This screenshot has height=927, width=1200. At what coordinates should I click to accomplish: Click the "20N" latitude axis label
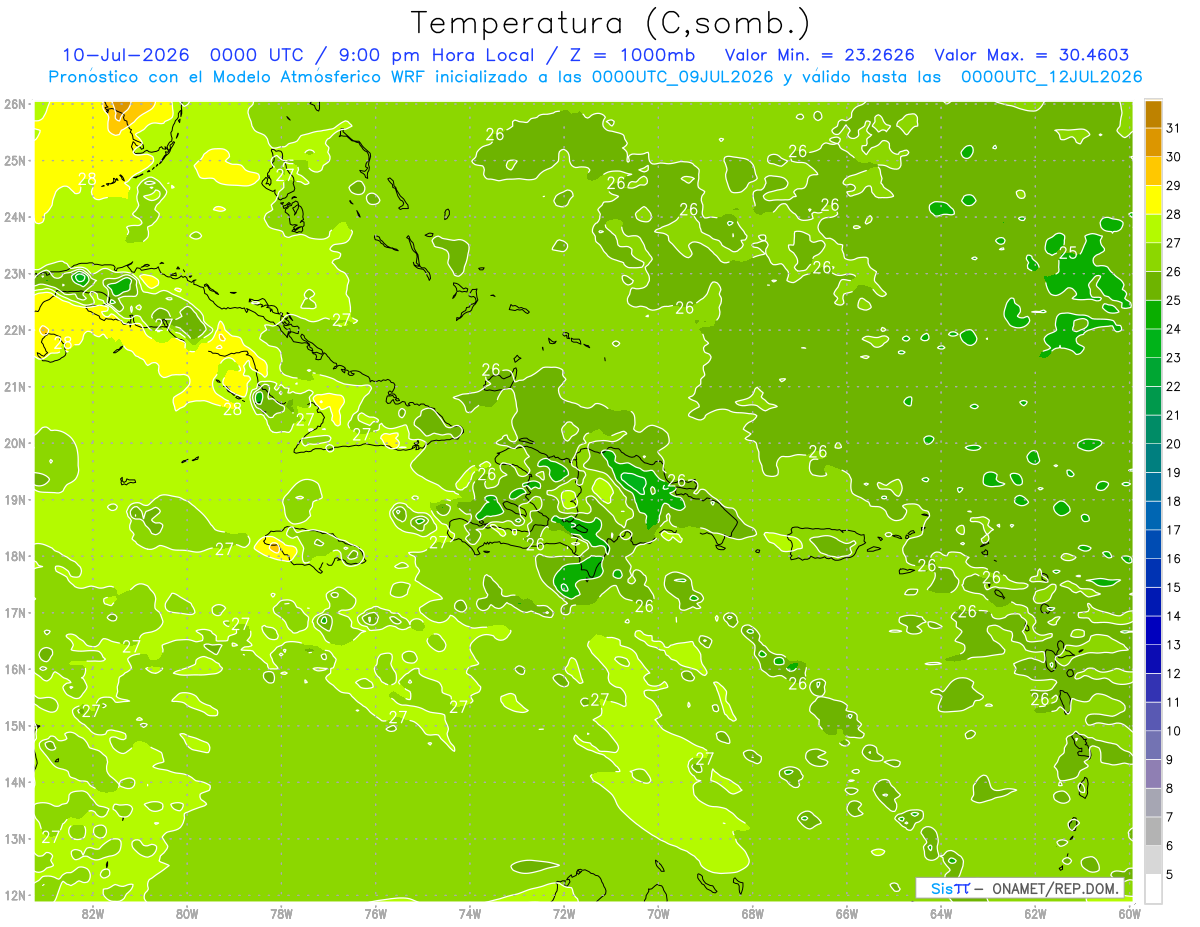(x=14, y=443)
